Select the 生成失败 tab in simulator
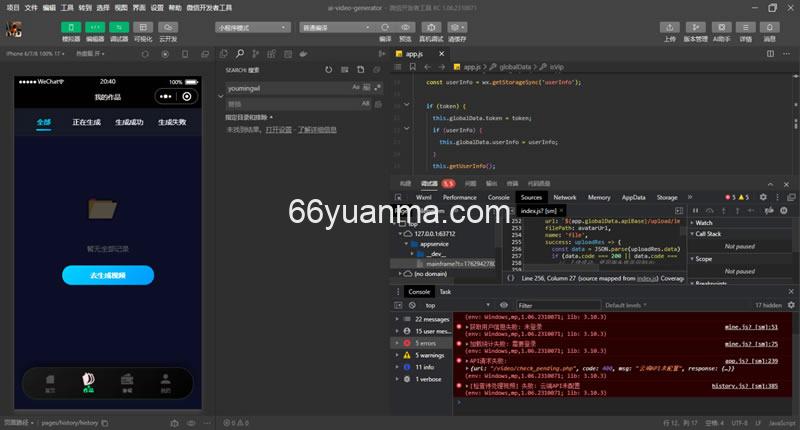This screenshot has height=430, width=800. click(172, 122)
